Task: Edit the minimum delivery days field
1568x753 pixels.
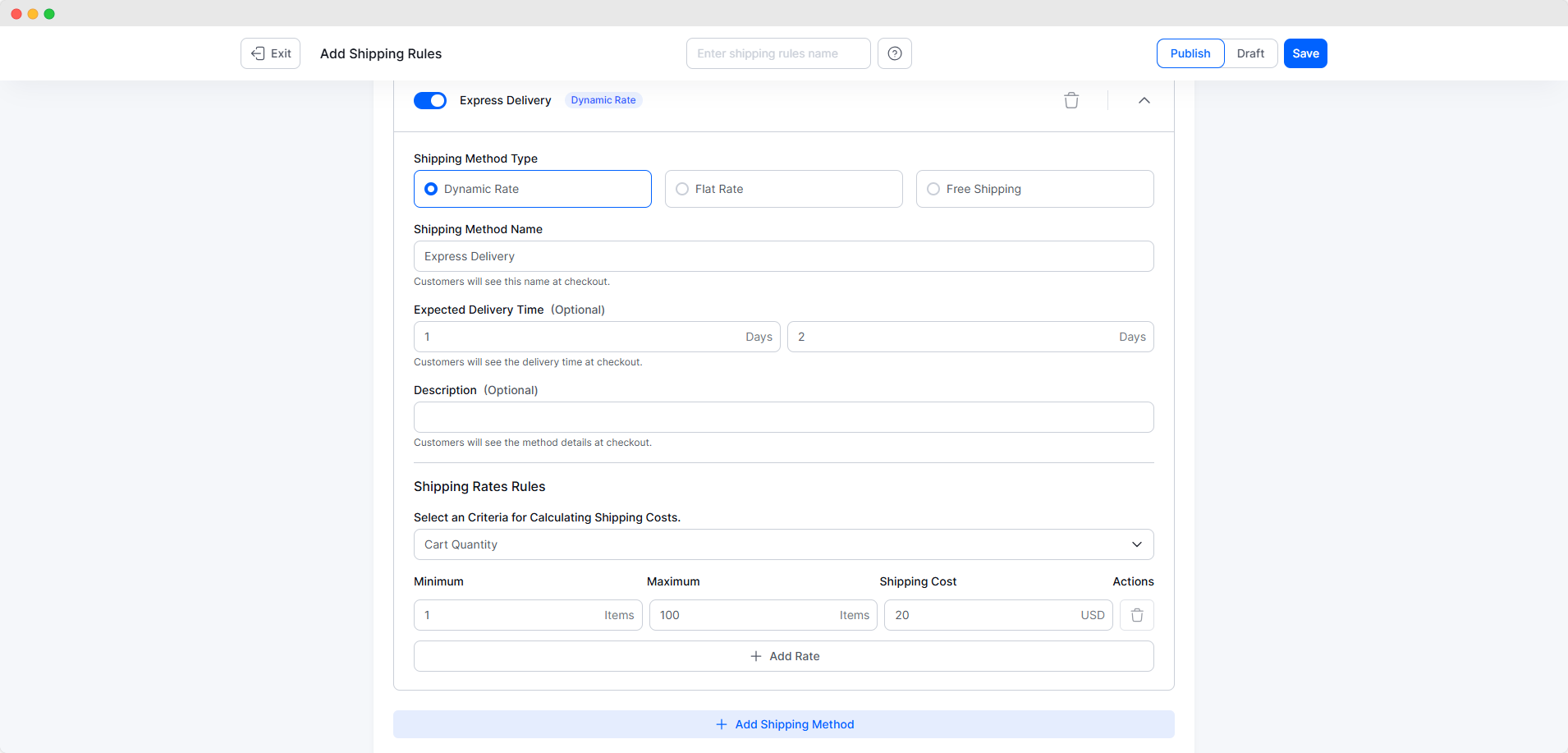Action: tap(597, 337)
